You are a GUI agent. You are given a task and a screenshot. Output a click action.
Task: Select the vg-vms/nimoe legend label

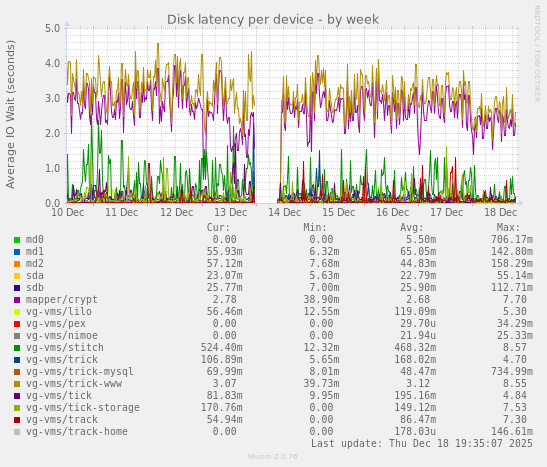(x=61, y=336)
